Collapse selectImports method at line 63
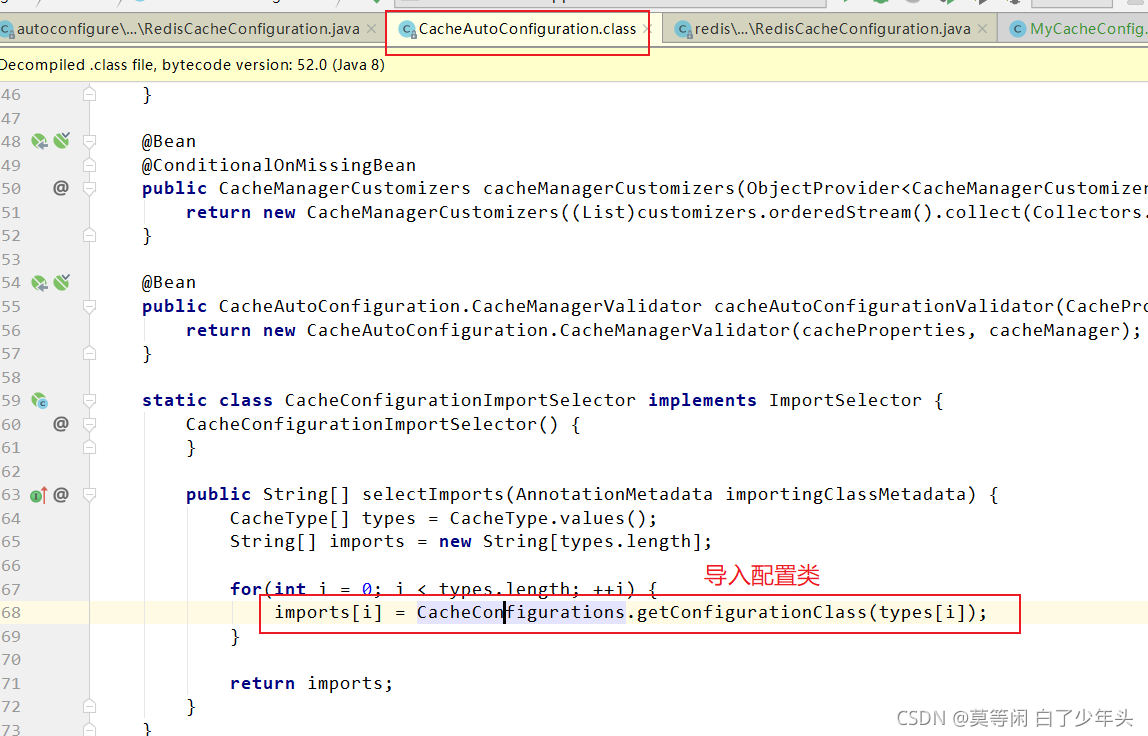 click(89, 495)
